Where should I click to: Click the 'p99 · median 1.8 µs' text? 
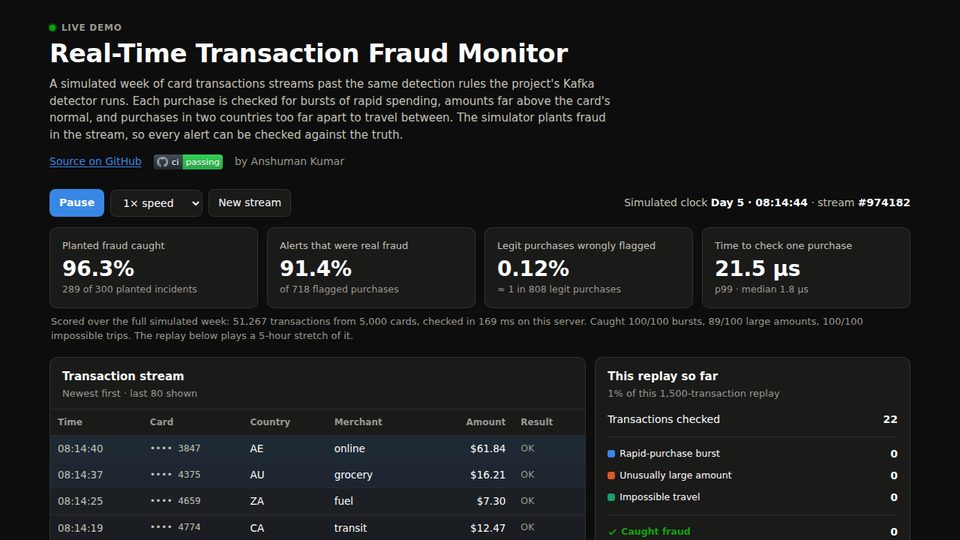(x=761, y=290)
